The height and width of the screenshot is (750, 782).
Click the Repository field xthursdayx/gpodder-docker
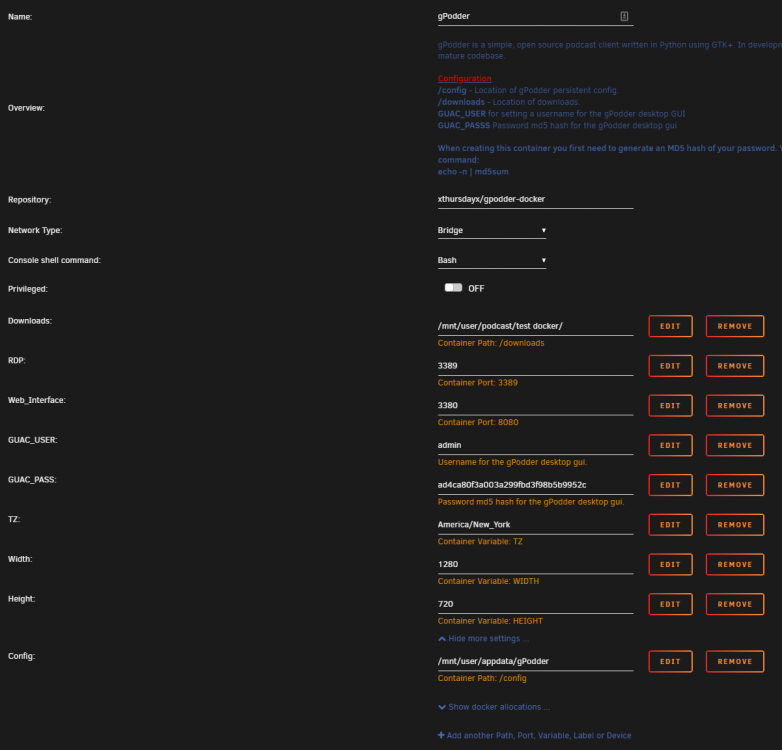(x=535, y=199)
